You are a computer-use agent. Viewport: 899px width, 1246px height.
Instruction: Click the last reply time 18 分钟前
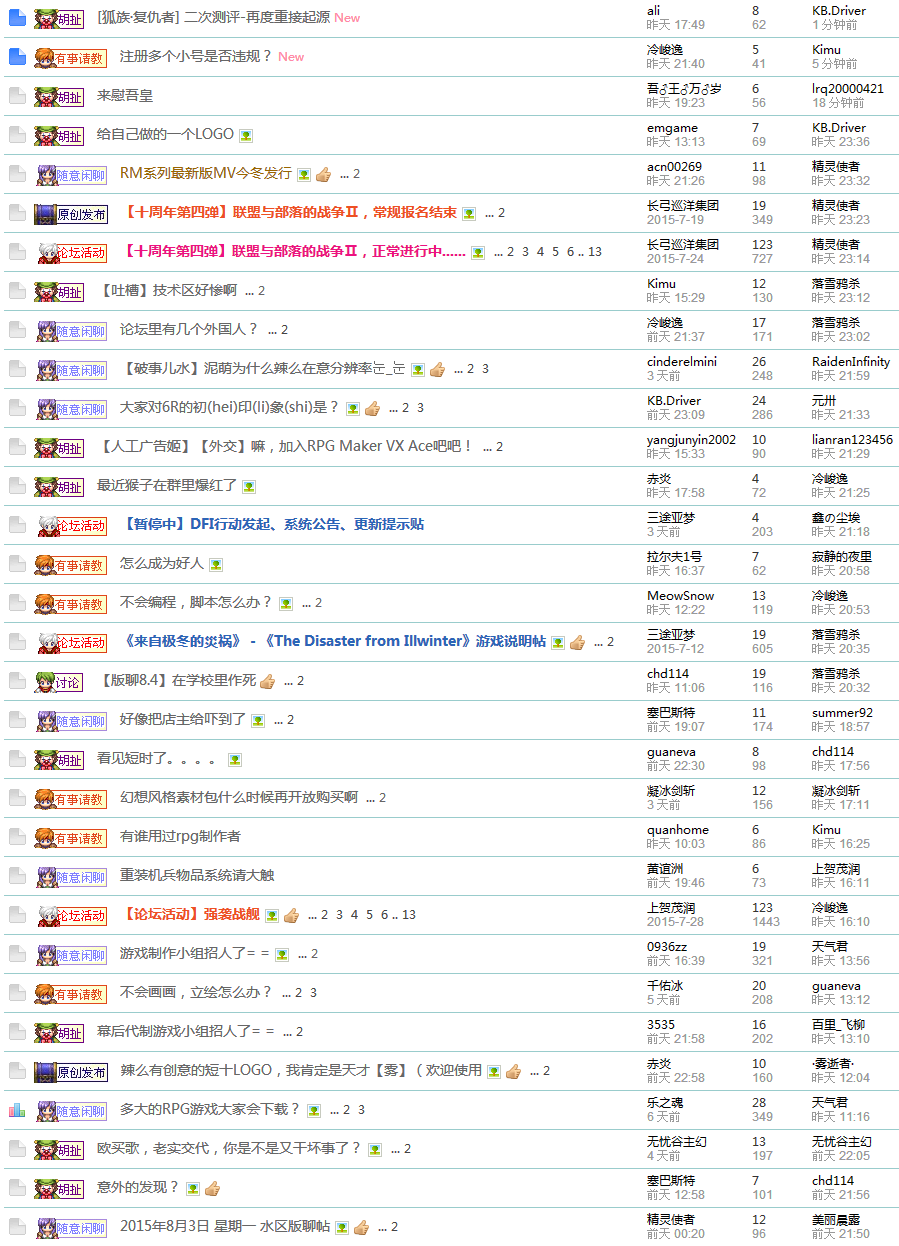[x=838, y=103]
